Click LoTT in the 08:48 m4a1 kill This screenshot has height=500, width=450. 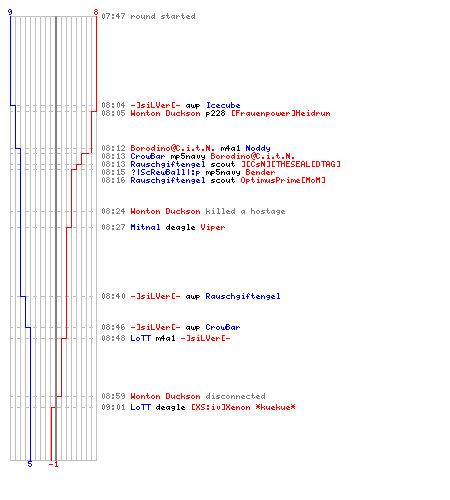pyautogui.click(x=140, y=338)
